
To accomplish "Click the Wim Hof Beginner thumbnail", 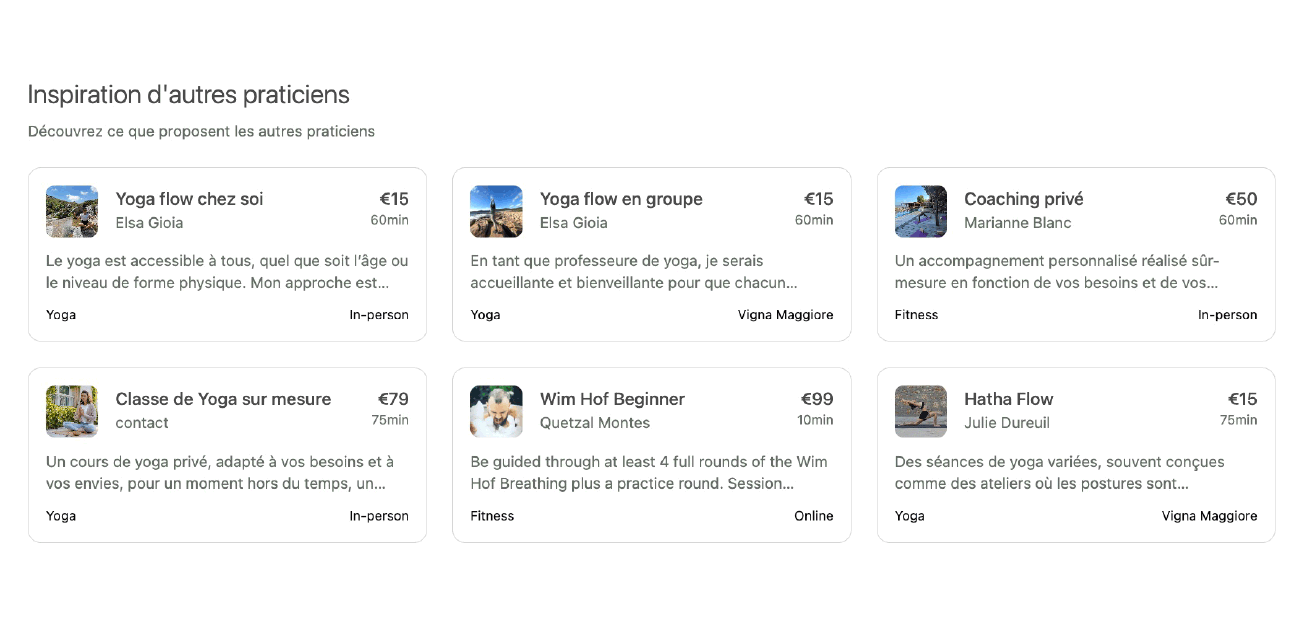I will tap(496, 411).
